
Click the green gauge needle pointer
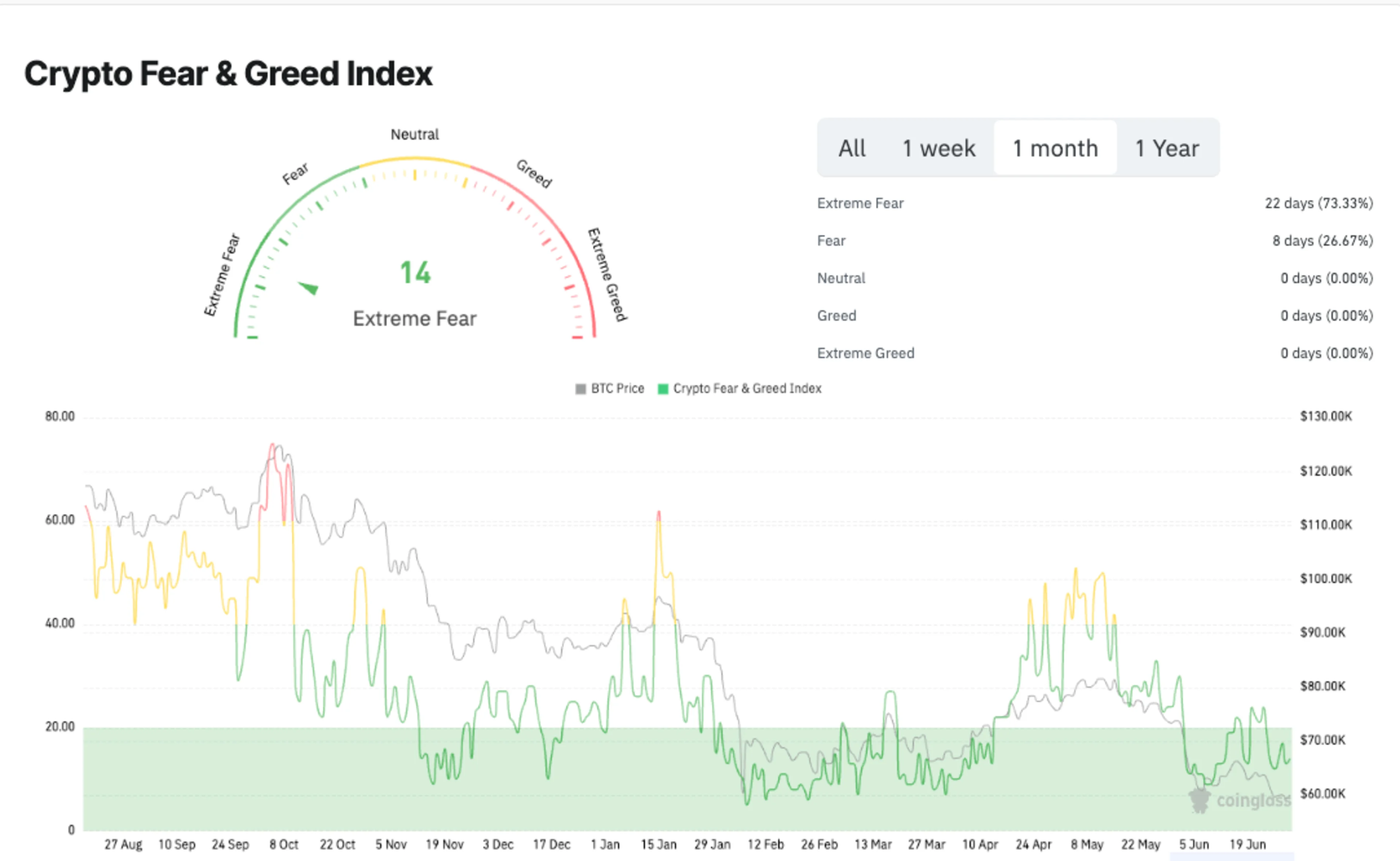tap(308, 288)
